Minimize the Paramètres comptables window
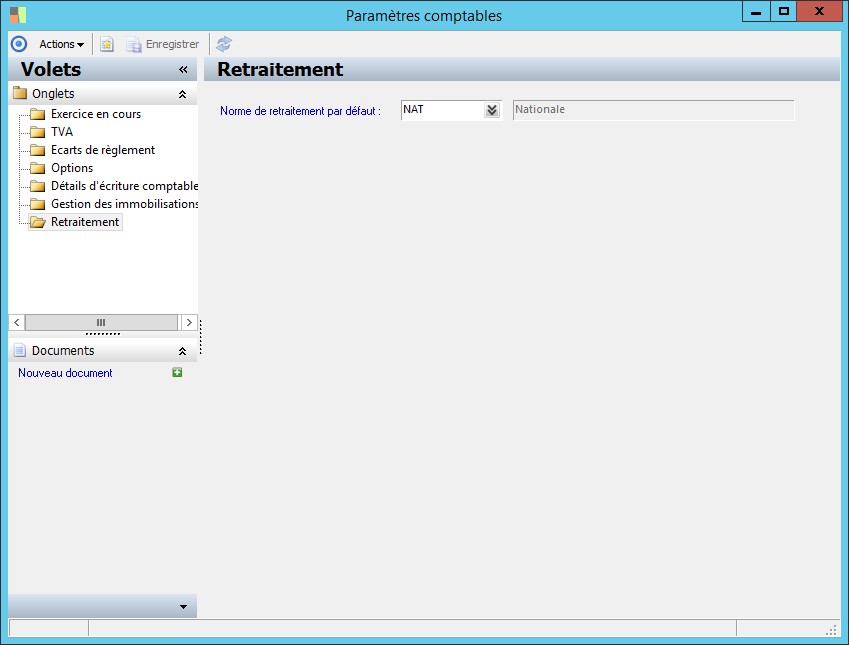The height and width of the screenshot is (645, 849). [756, 12]
